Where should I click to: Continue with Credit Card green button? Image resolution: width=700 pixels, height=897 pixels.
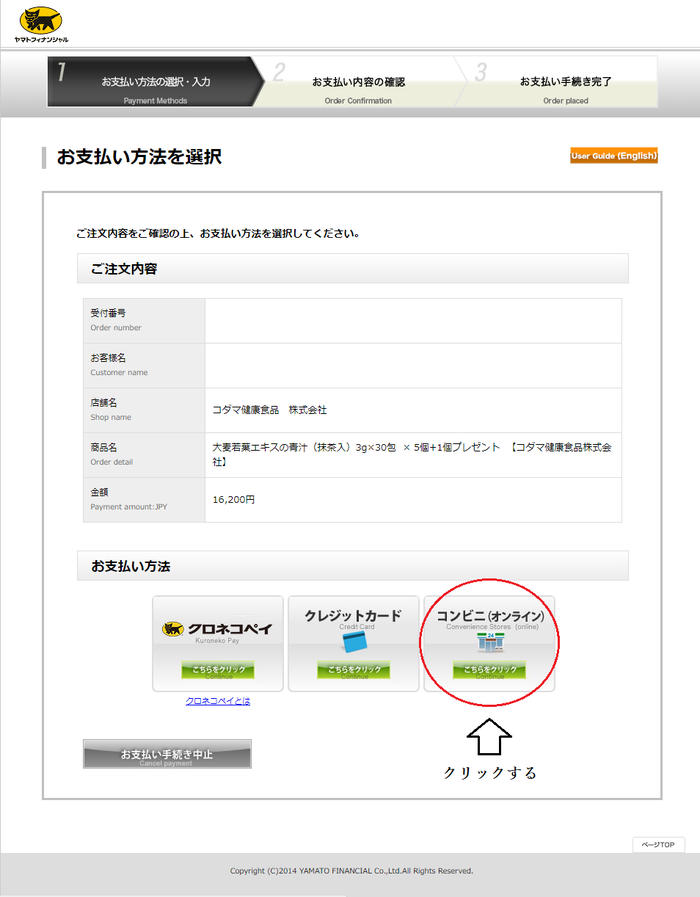(353, 670)
